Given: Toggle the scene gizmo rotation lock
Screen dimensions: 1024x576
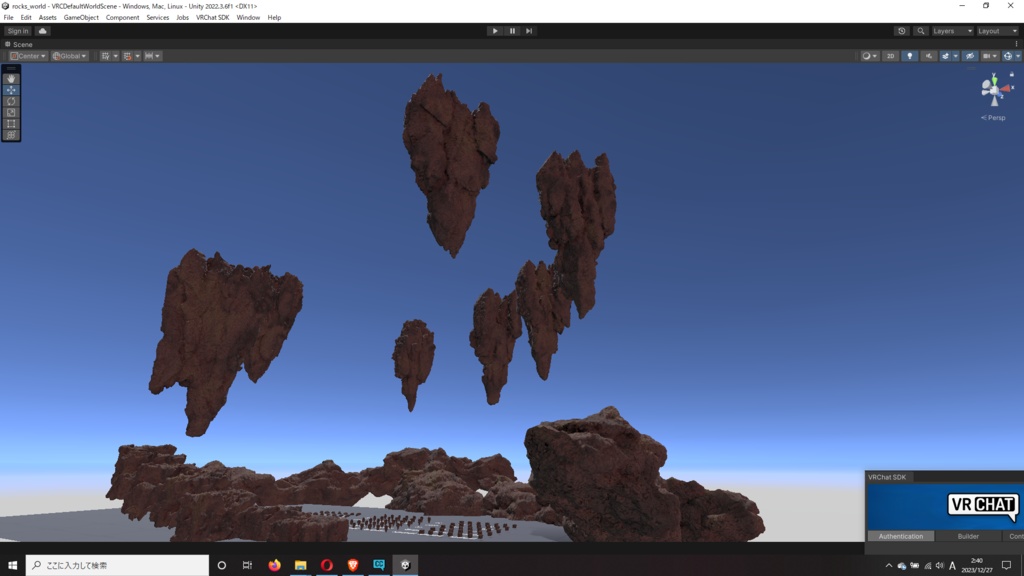Looking at the screenshot, I should (x=1012, y=74).
